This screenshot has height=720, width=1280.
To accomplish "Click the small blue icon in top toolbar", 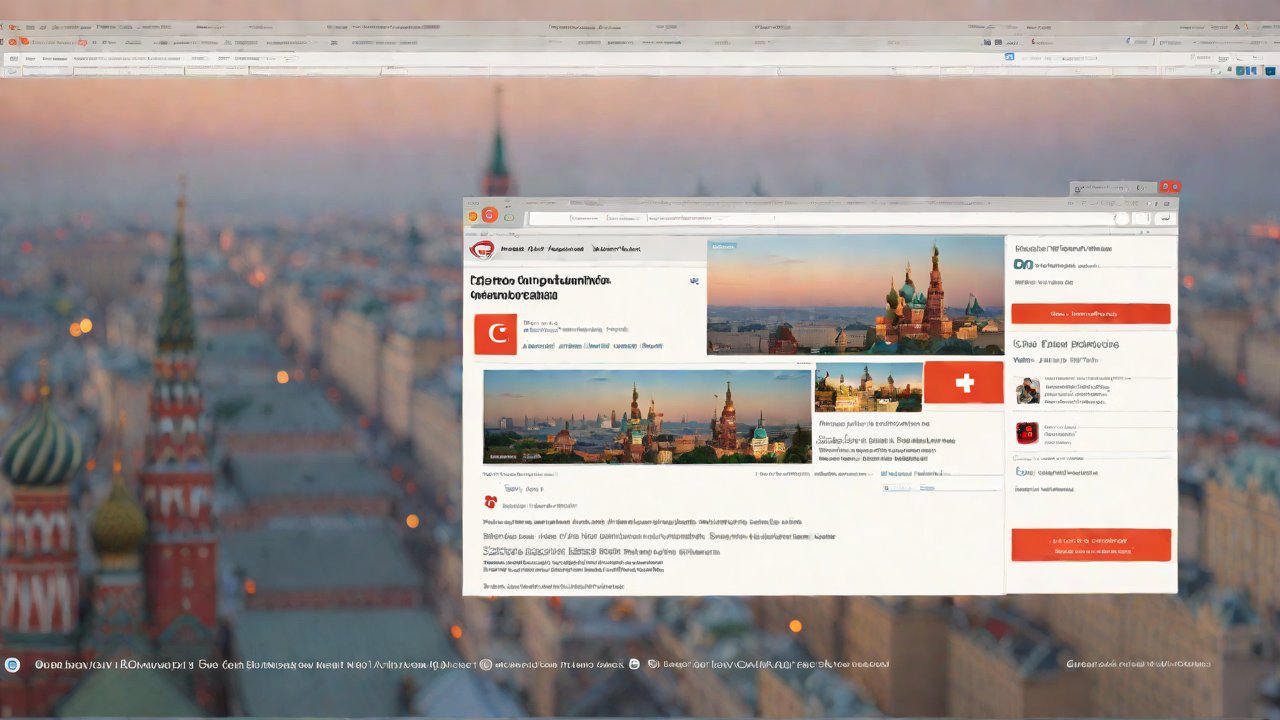I will 1010,58.
